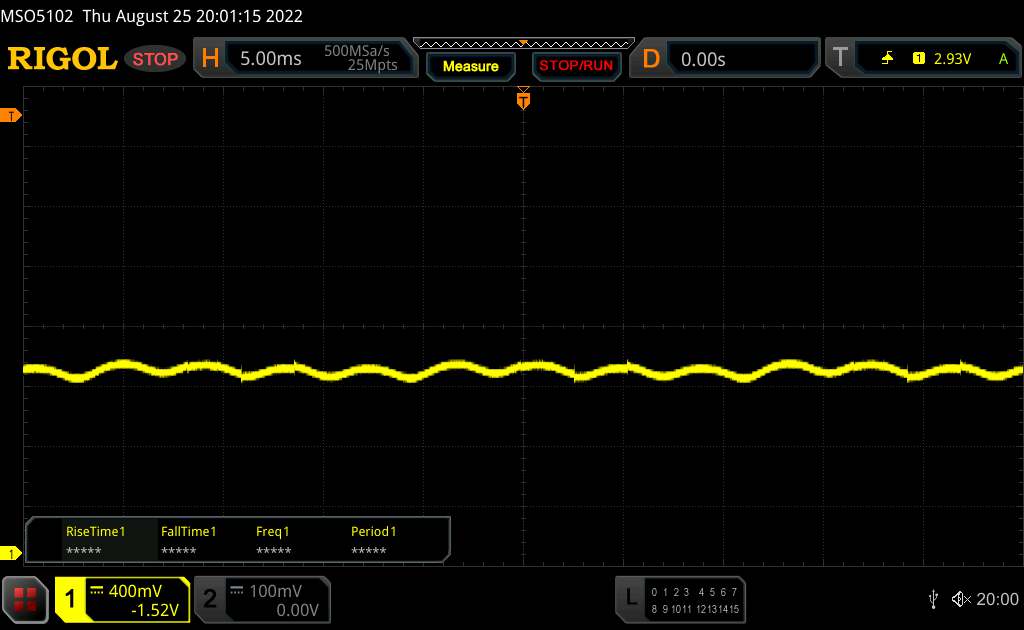This screenshot has width=1024, height=630.
Task: Open the 2.93V trigger level setting
Action: point(954,59)
